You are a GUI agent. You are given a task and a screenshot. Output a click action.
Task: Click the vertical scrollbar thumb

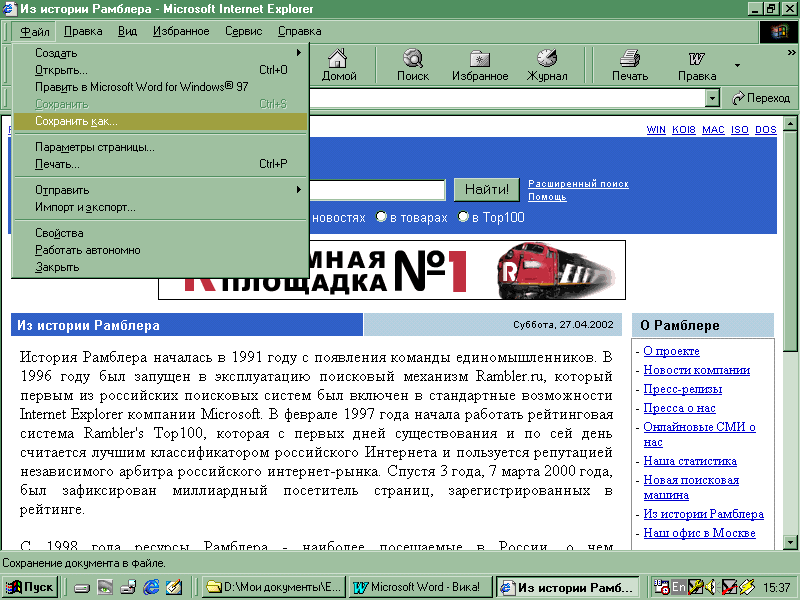click(790, 240)
